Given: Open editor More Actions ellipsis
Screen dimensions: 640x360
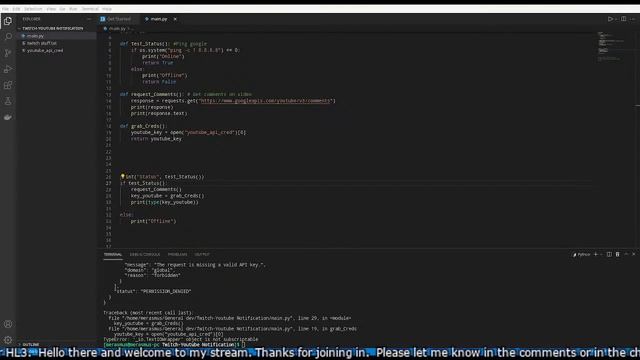Looking at the screenshot, I should 633,19.
